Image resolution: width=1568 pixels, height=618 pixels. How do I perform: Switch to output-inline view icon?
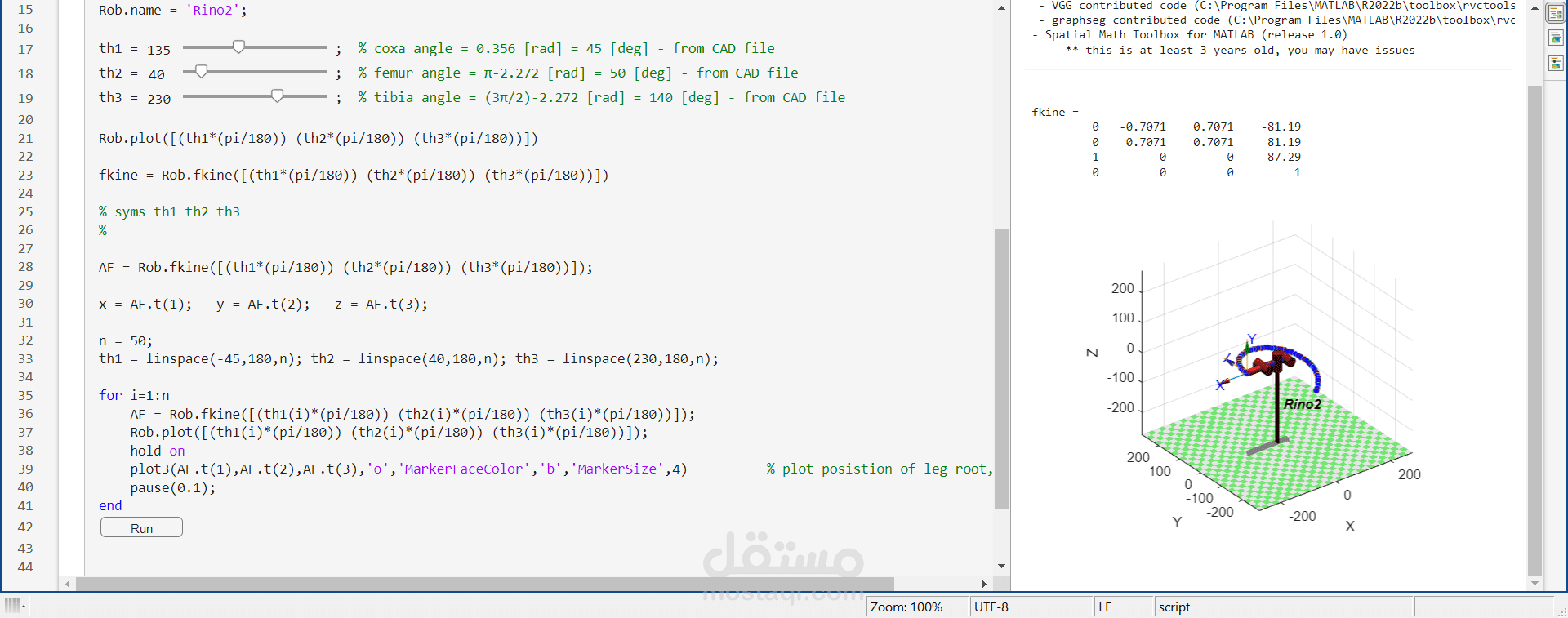1556,38
